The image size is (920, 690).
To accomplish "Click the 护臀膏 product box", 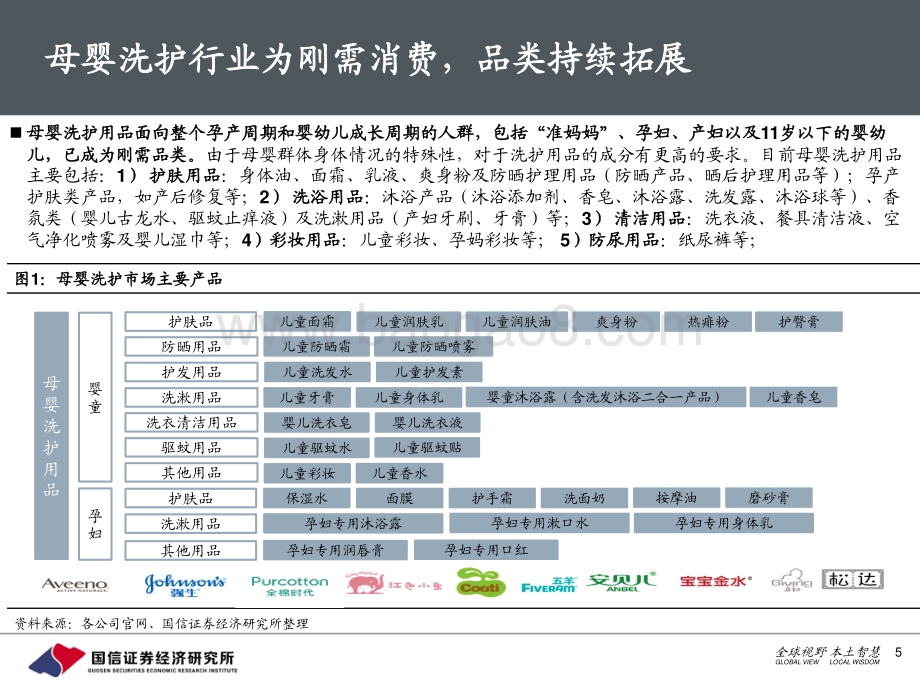I will pyautogui.click(x=799, y=322).
